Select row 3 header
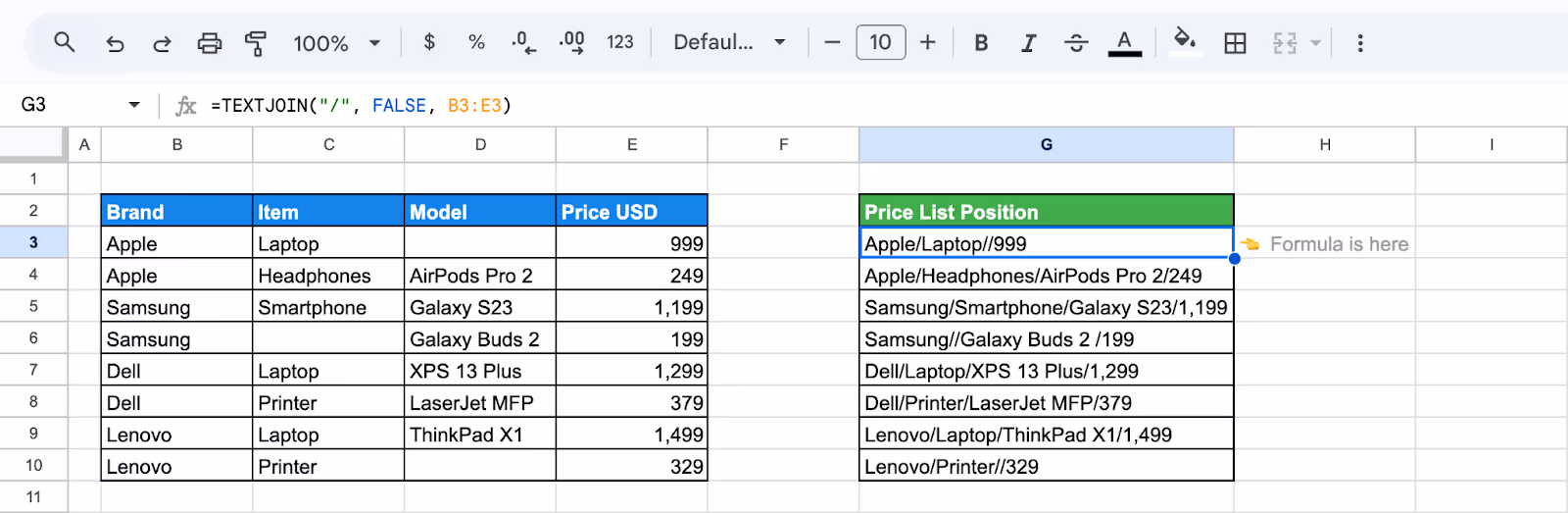The image size is (1568, 513). click(33, 242)
